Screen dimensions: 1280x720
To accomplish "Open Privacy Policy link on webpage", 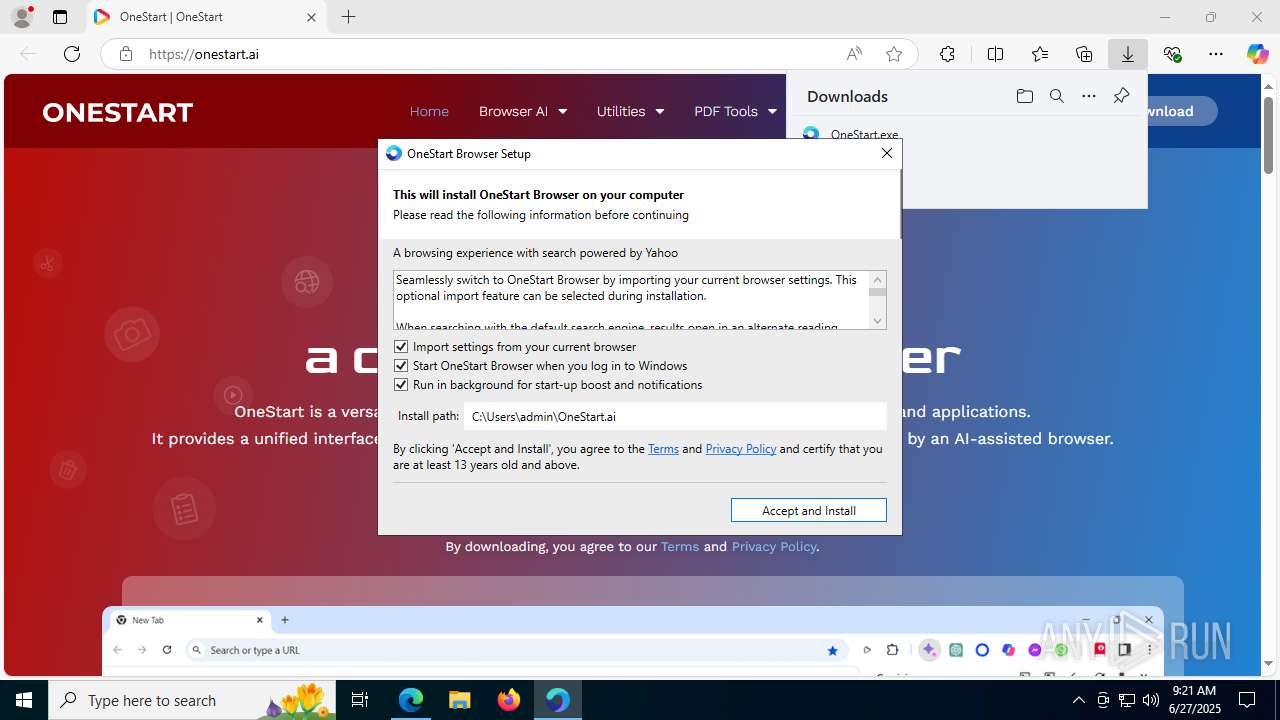I will tap(774, 546).
